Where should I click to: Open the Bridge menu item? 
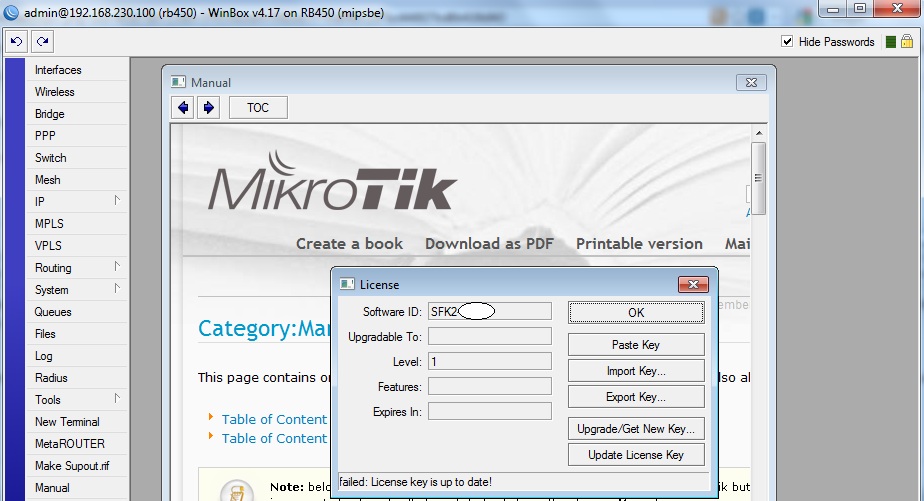[77, 114]
